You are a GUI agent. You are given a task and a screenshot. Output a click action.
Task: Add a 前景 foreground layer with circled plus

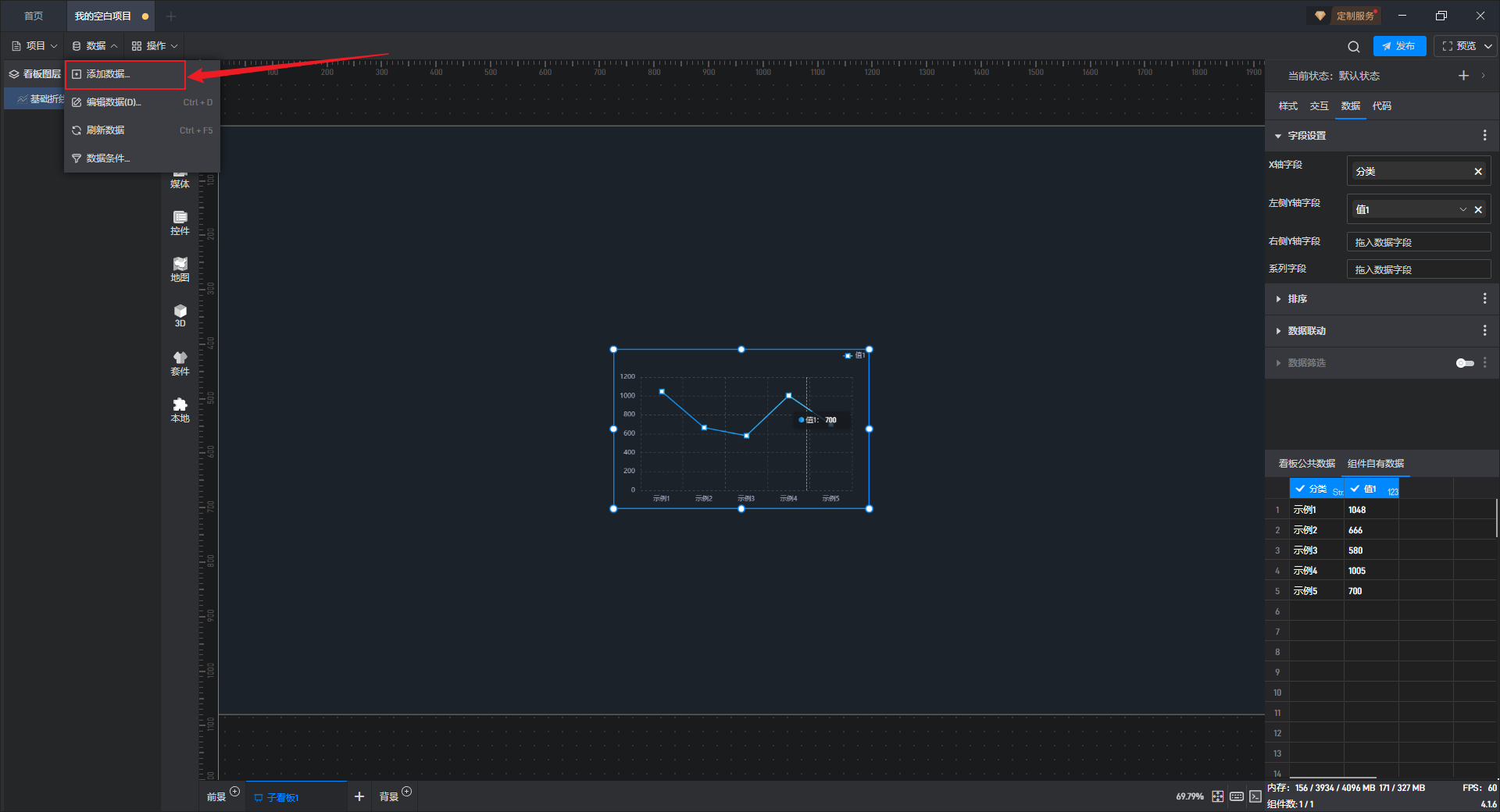tap(234, 792)
